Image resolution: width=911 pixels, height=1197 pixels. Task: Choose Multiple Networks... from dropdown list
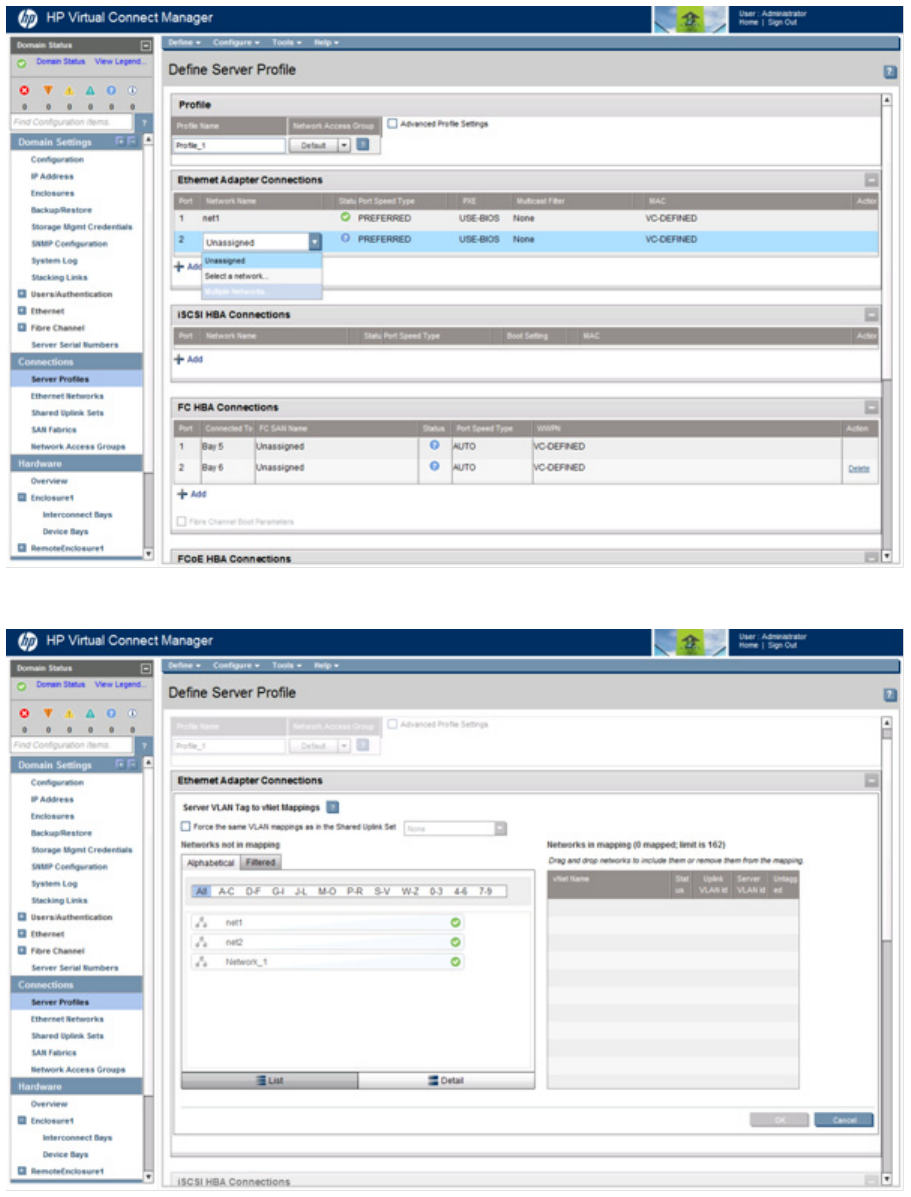pos(261,292)
